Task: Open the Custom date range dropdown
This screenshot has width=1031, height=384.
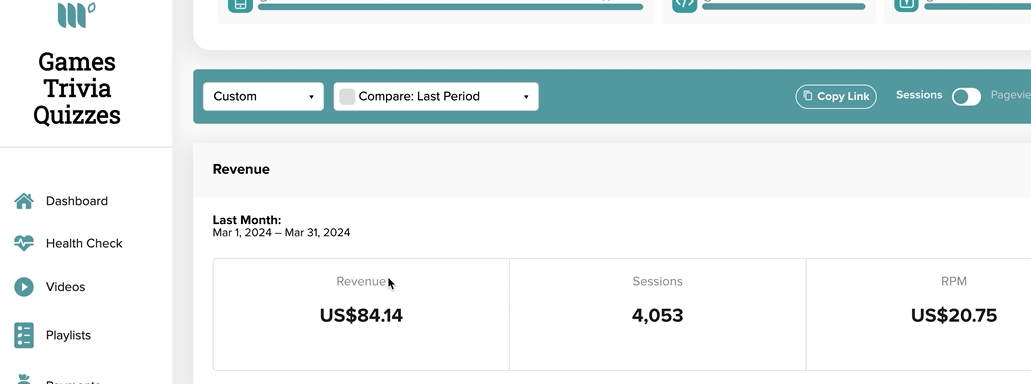Action: click(263, 97)
